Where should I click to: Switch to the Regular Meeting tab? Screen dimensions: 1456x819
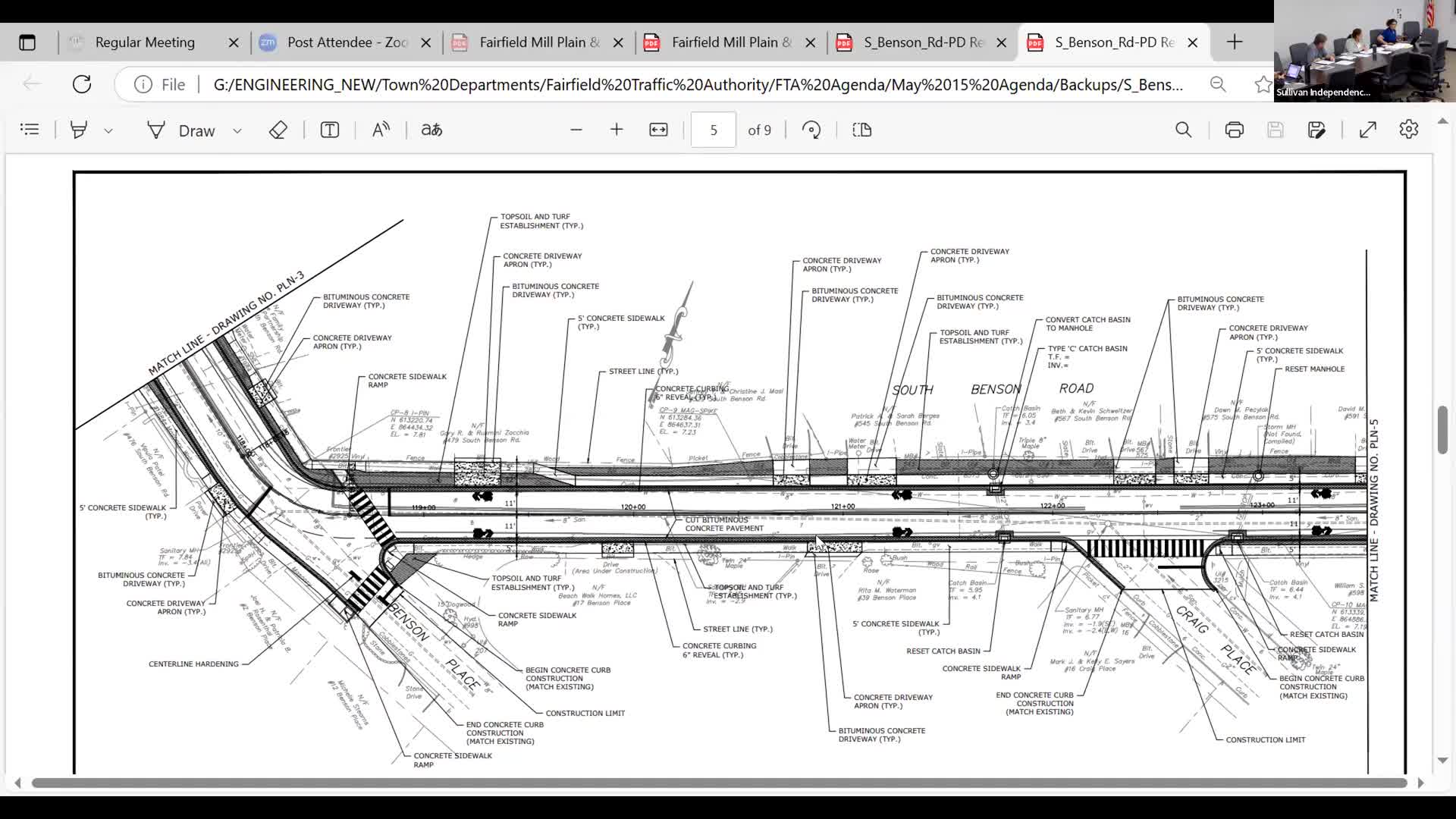(x=144, y=42)
